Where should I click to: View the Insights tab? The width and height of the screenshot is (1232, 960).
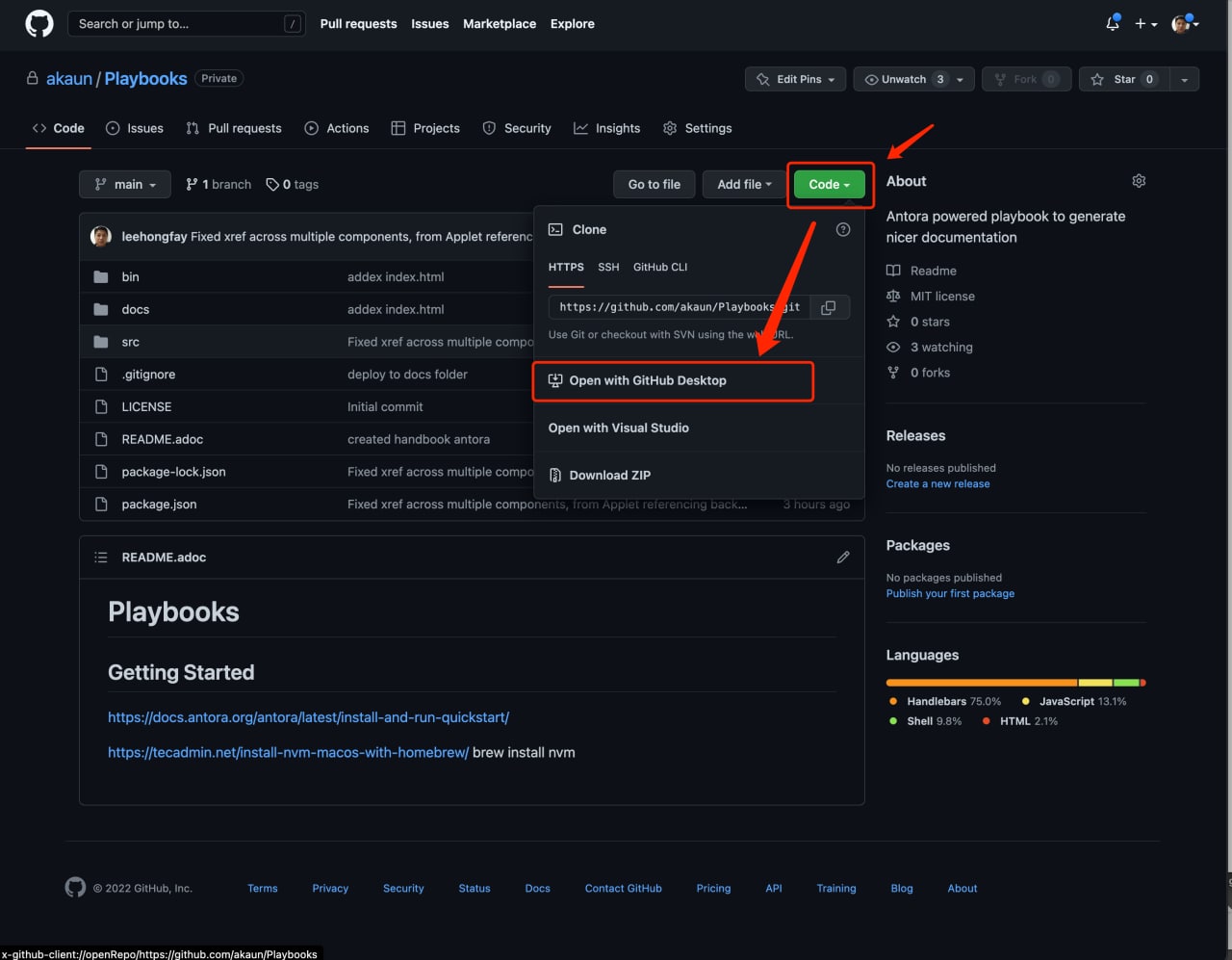(x=607, y=128)
